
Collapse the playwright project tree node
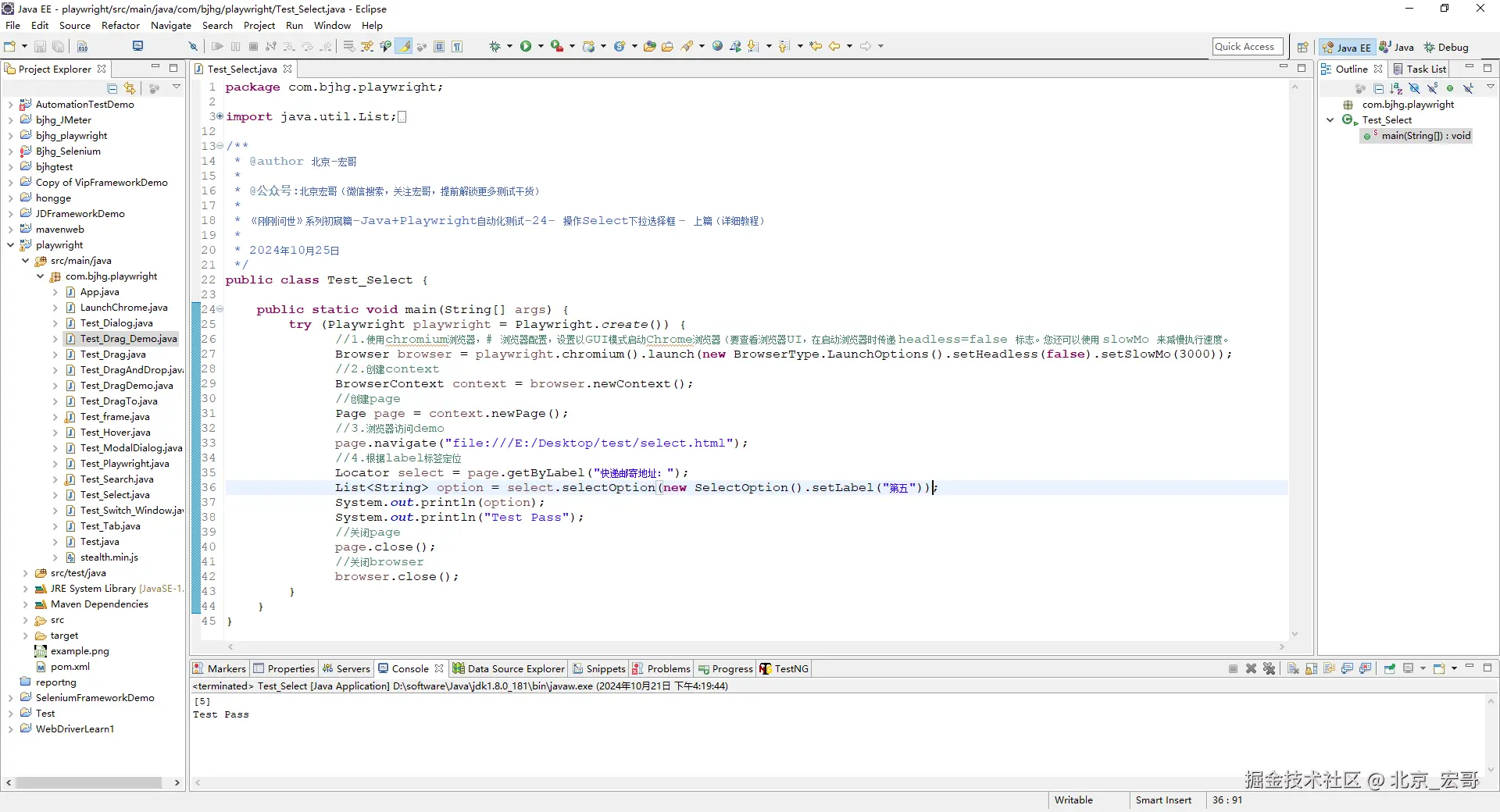point(10,245)
